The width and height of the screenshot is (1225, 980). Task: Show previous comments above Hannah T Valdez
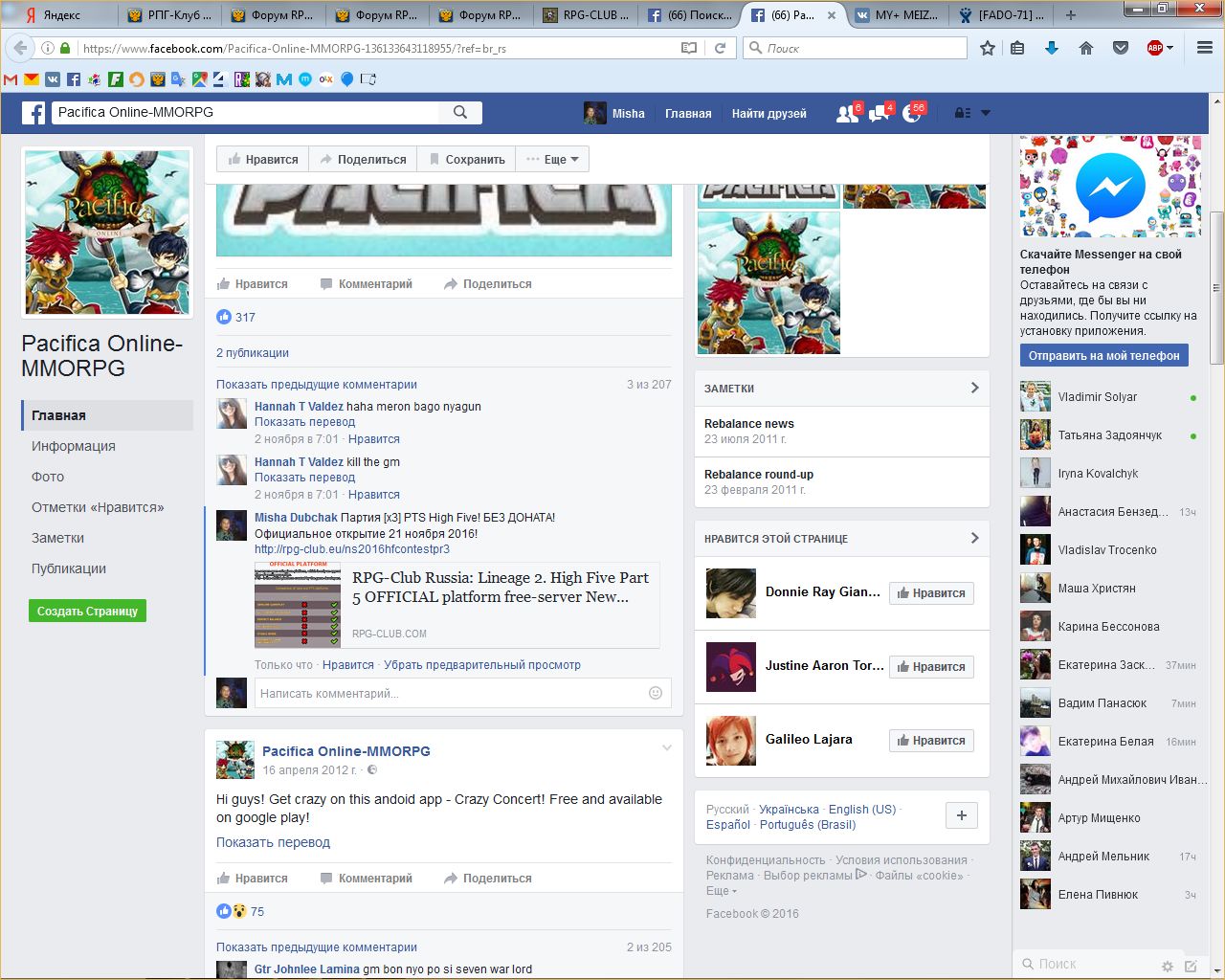pyautogui.click(x=317, y=385)
